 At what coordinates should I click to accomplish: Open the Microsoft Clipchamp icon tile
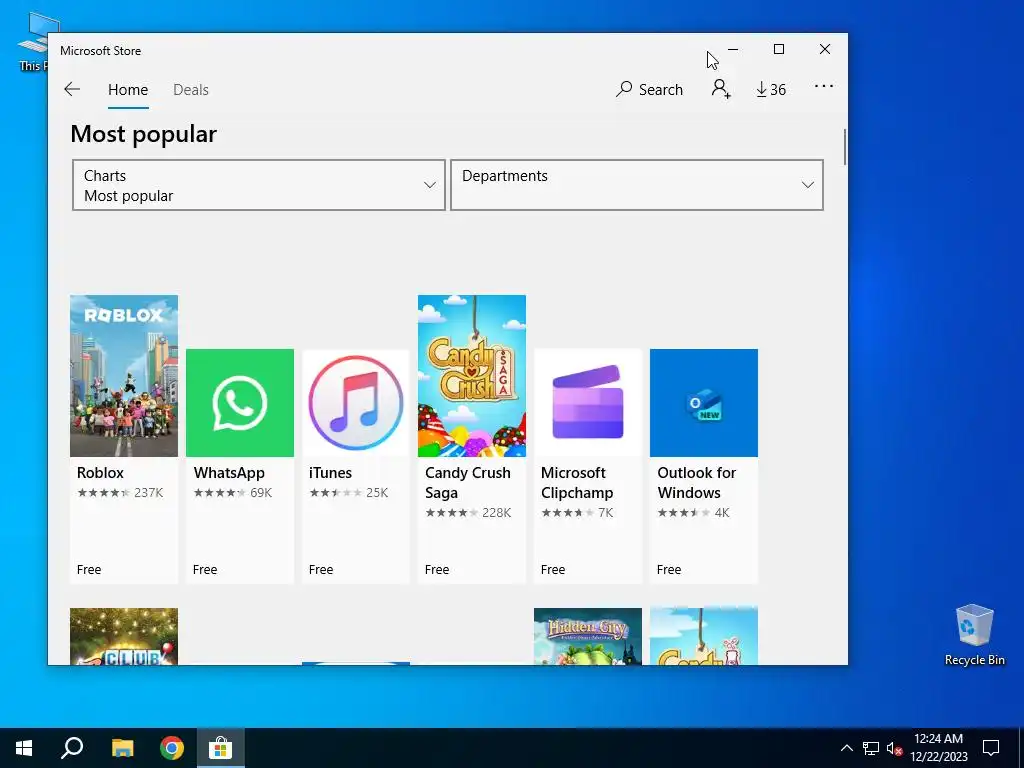coord(588,403)
